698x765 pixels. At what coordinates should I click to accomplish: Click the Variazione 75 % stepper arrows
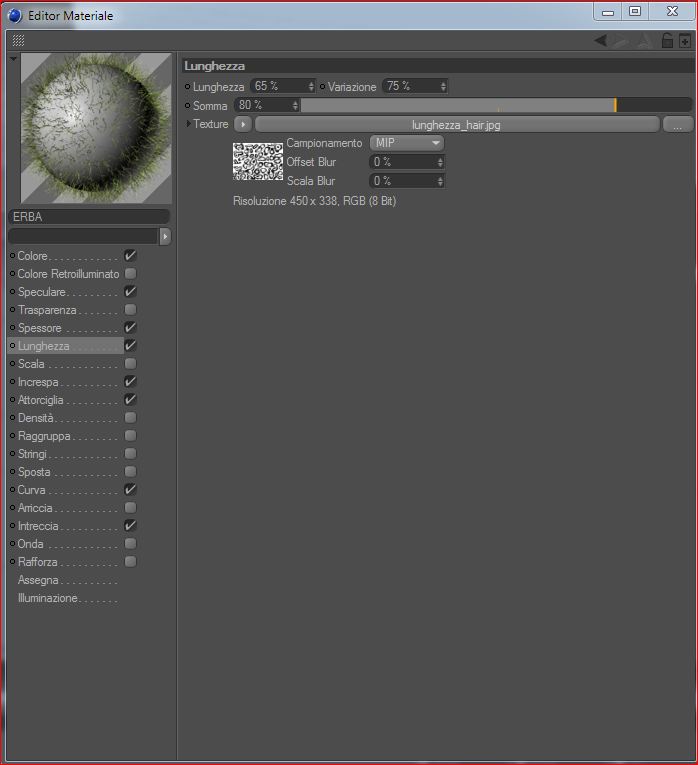click(443, 86)
